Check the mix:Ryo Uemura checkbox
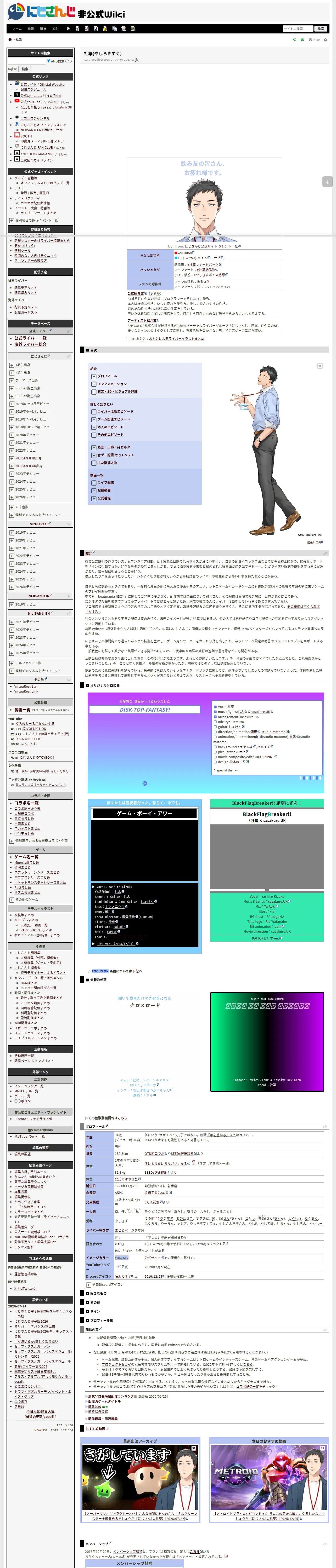 coord(215,721)
